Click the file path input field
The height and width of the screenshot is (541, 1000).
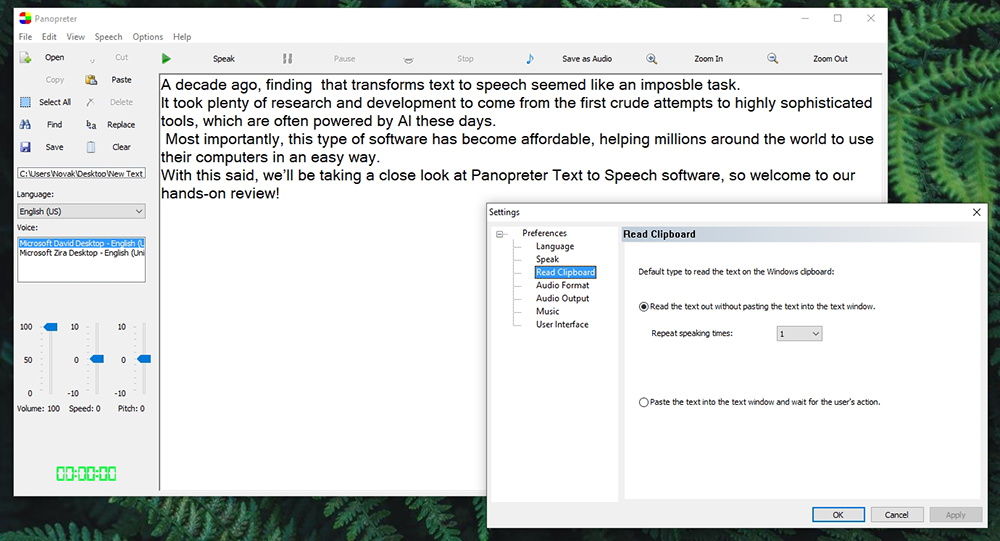[x=81, y=174]
